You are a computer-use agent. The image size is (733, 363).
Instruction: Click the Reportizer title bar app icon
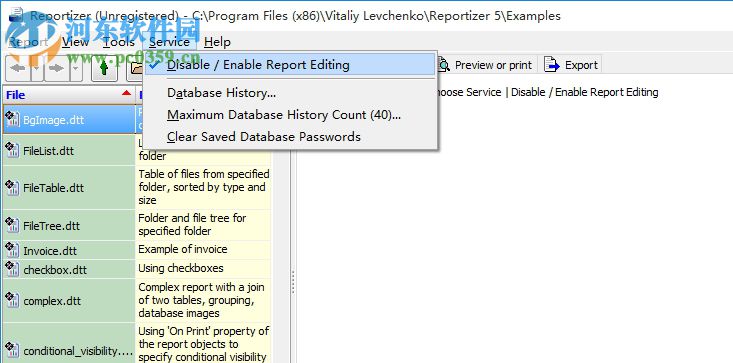(16, 16)
